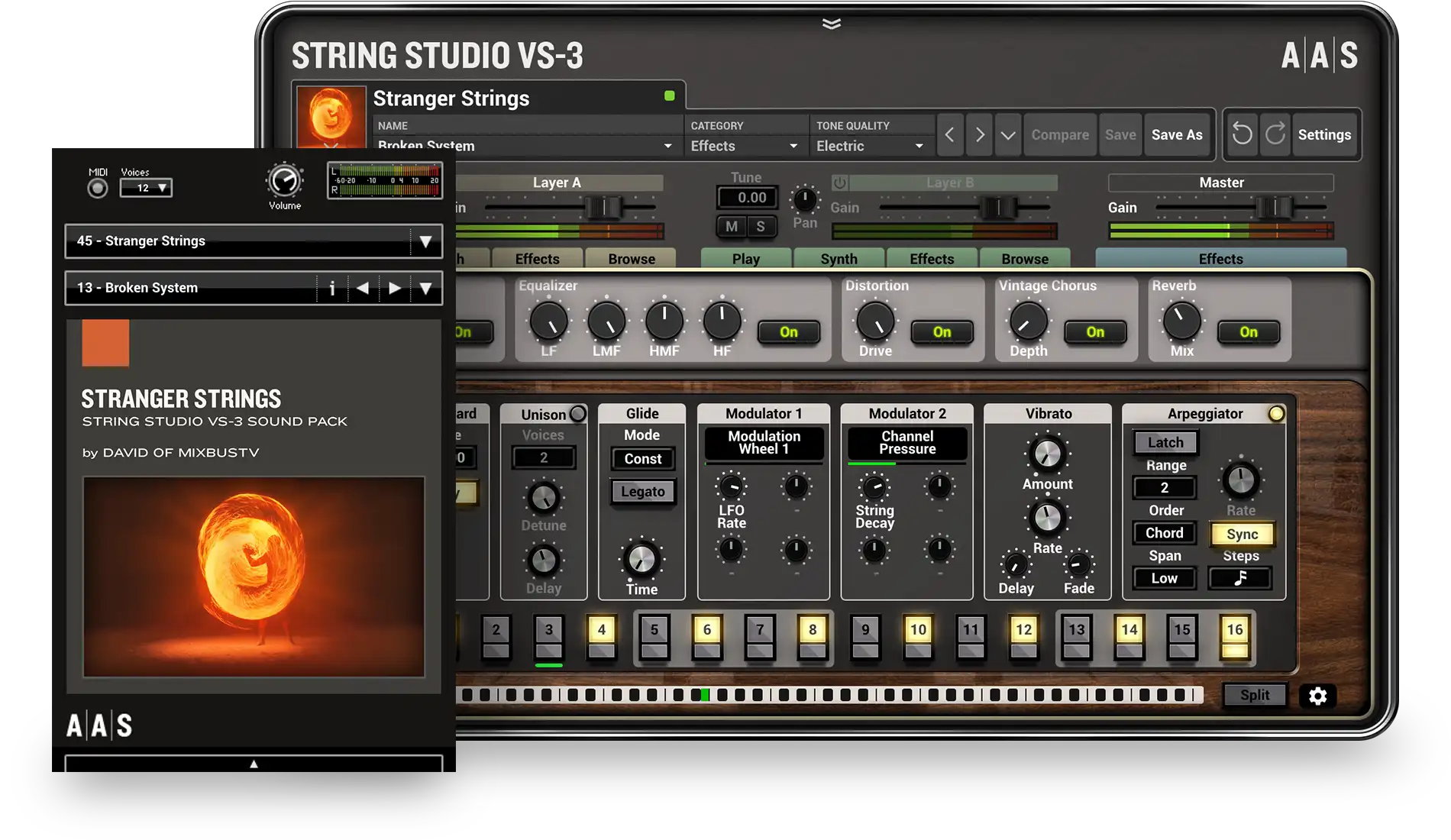Click the Master Gain slider handle
This screenshot has height=840, width=1451.
point(1274,207)
